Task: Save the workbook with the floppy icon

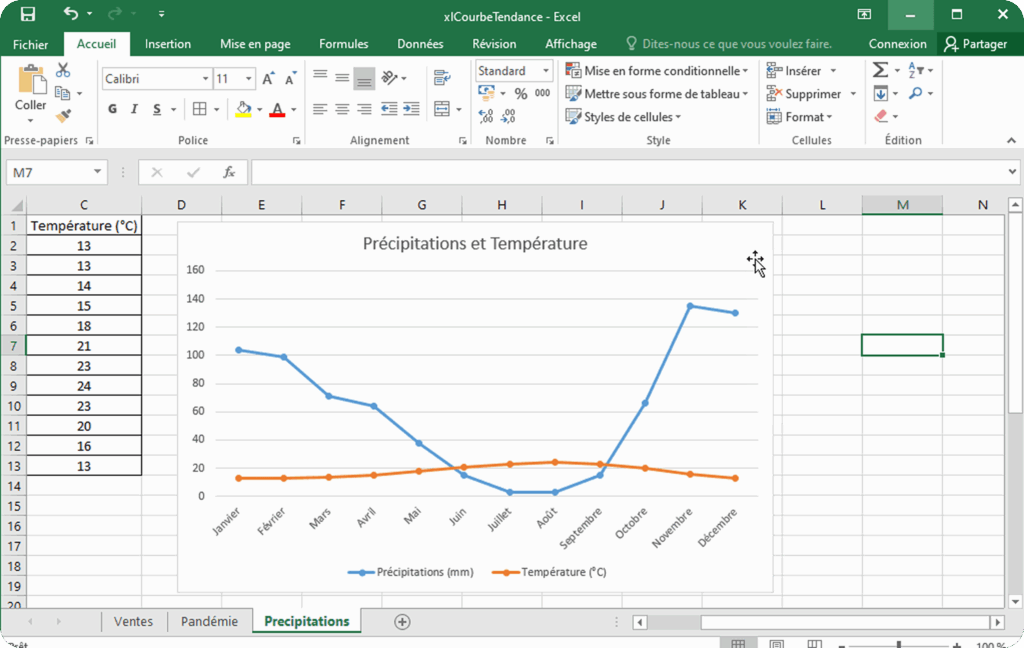Action: [x=27, y=14]
